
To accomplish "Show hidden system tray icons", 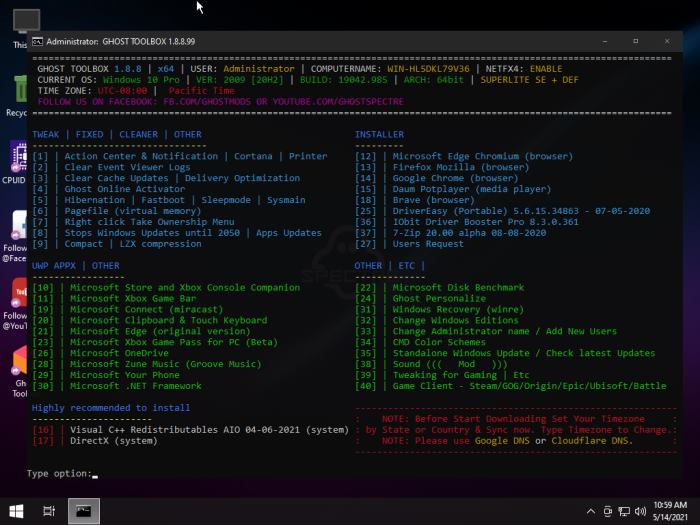I will coord(591,511).
